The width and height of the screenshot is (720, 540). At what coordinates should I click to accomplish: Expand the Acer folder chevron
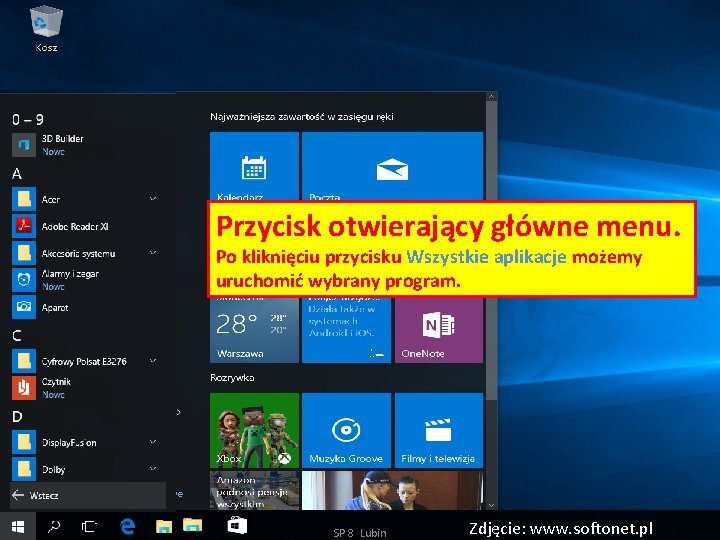pos(153,198)
